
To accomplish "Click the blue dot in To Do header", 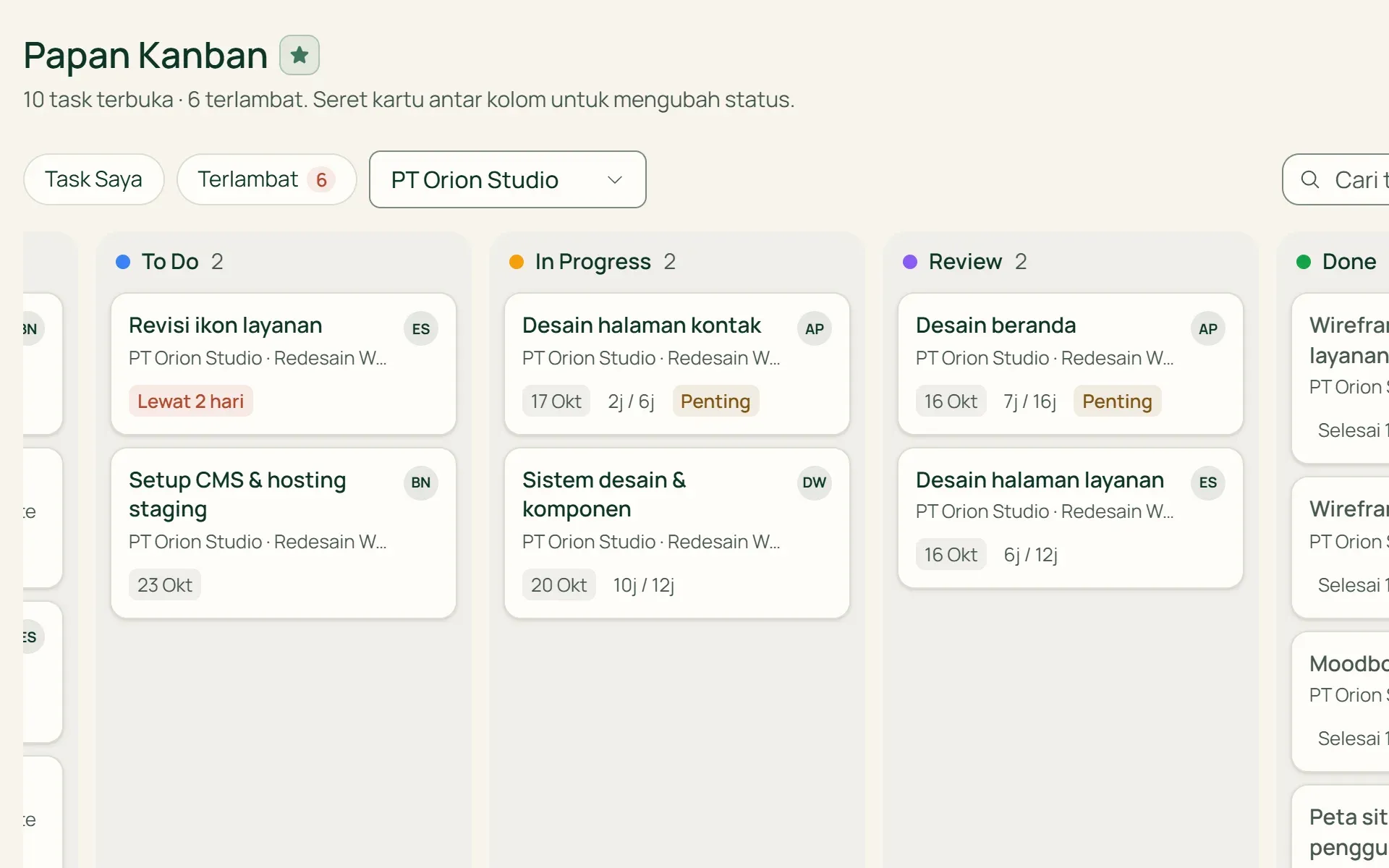I will pyautogui.click(x=123, y=262).
